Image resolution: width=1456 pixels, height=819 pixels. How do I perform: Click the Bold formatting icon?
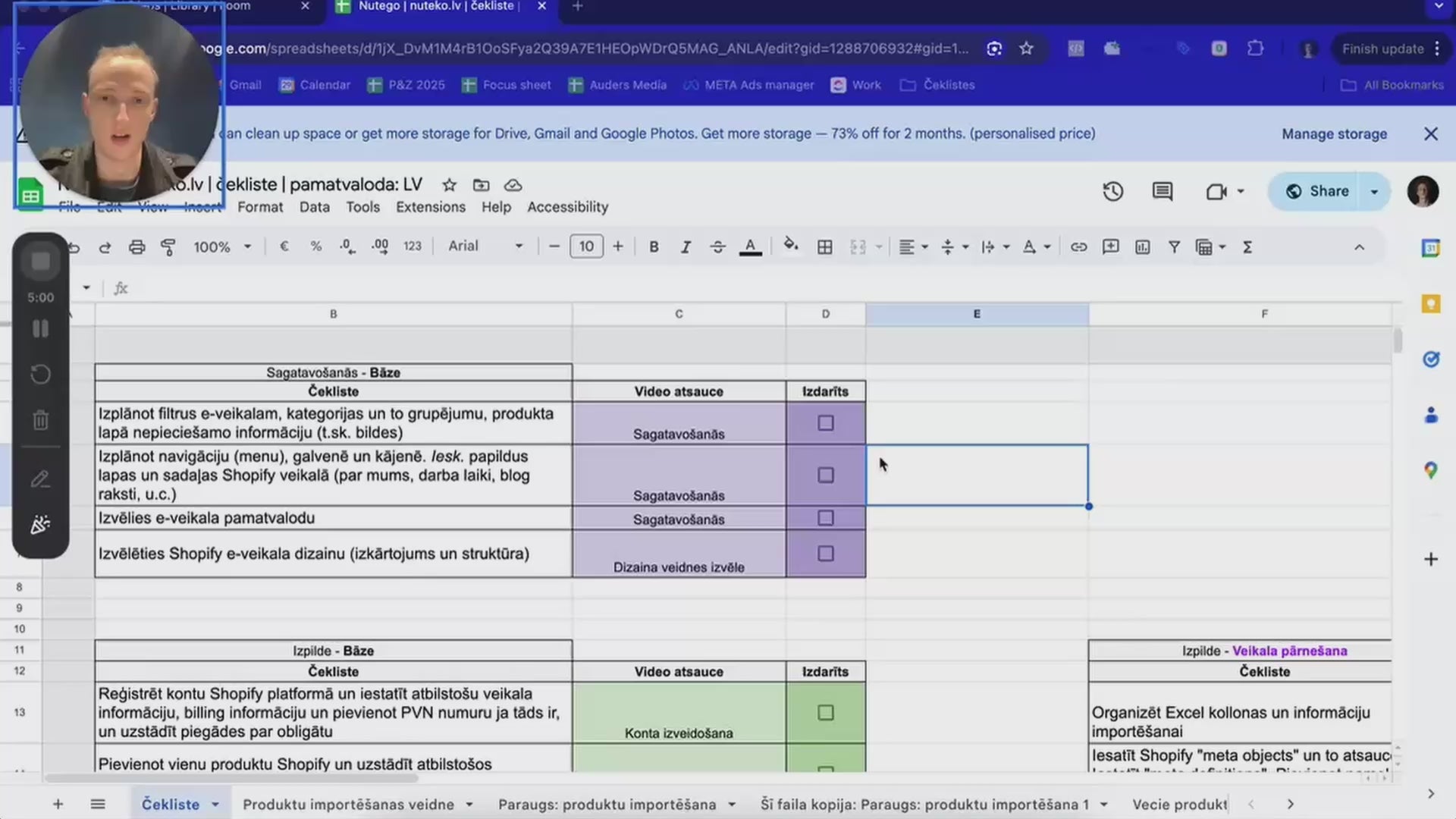(654, 247)
